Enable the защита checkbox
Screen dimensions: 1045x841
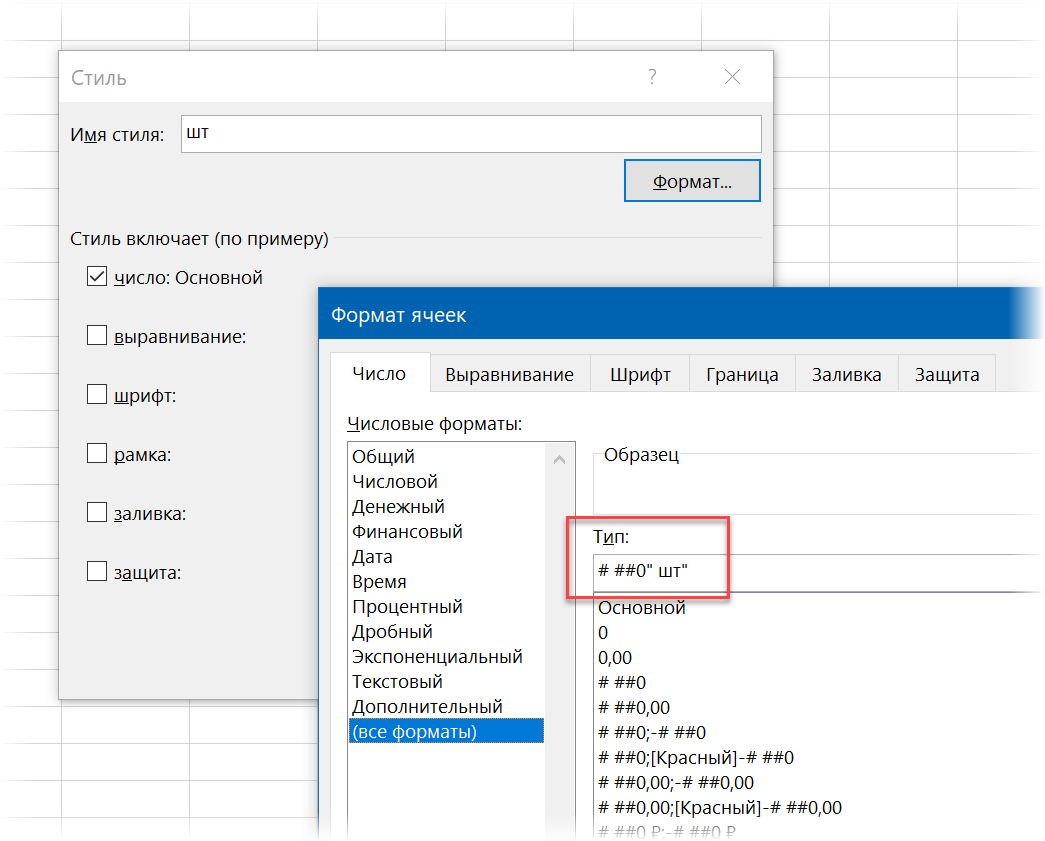point(97,572)
